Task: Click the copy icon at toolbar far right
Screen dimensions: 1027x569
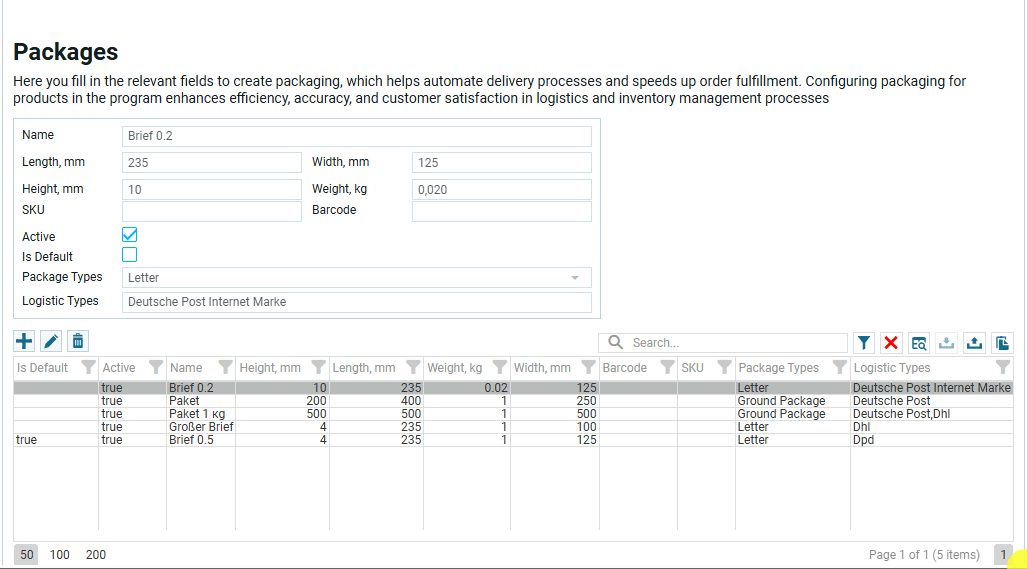Action: (x=1002, y=343)
